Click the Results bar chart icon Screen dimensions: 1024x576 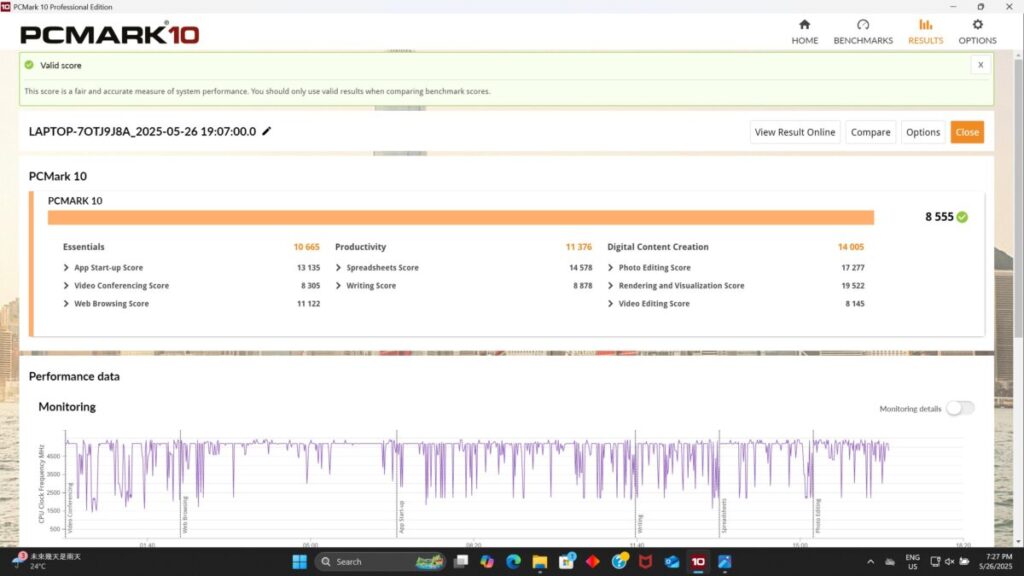pos(925,25)
